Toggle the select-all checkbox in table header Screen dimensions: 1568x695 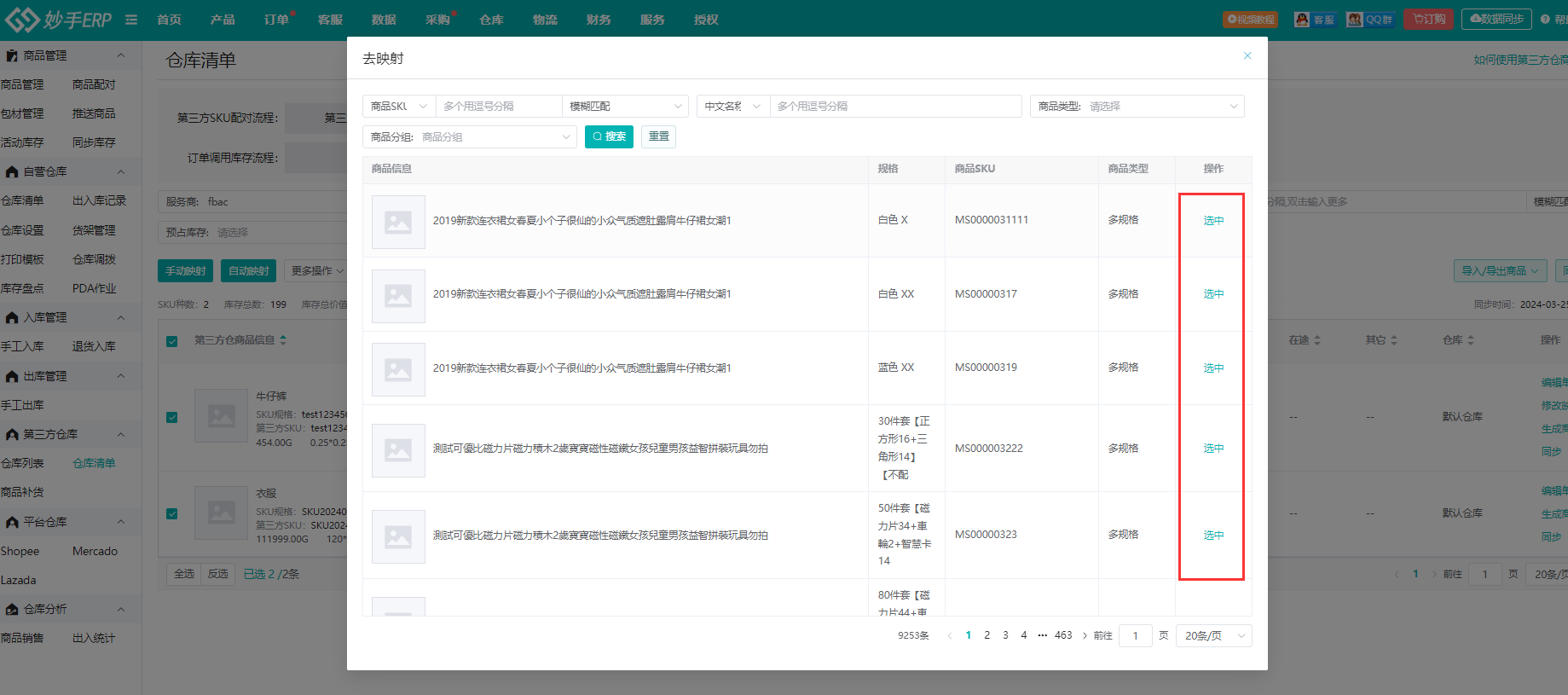[172, 341]
